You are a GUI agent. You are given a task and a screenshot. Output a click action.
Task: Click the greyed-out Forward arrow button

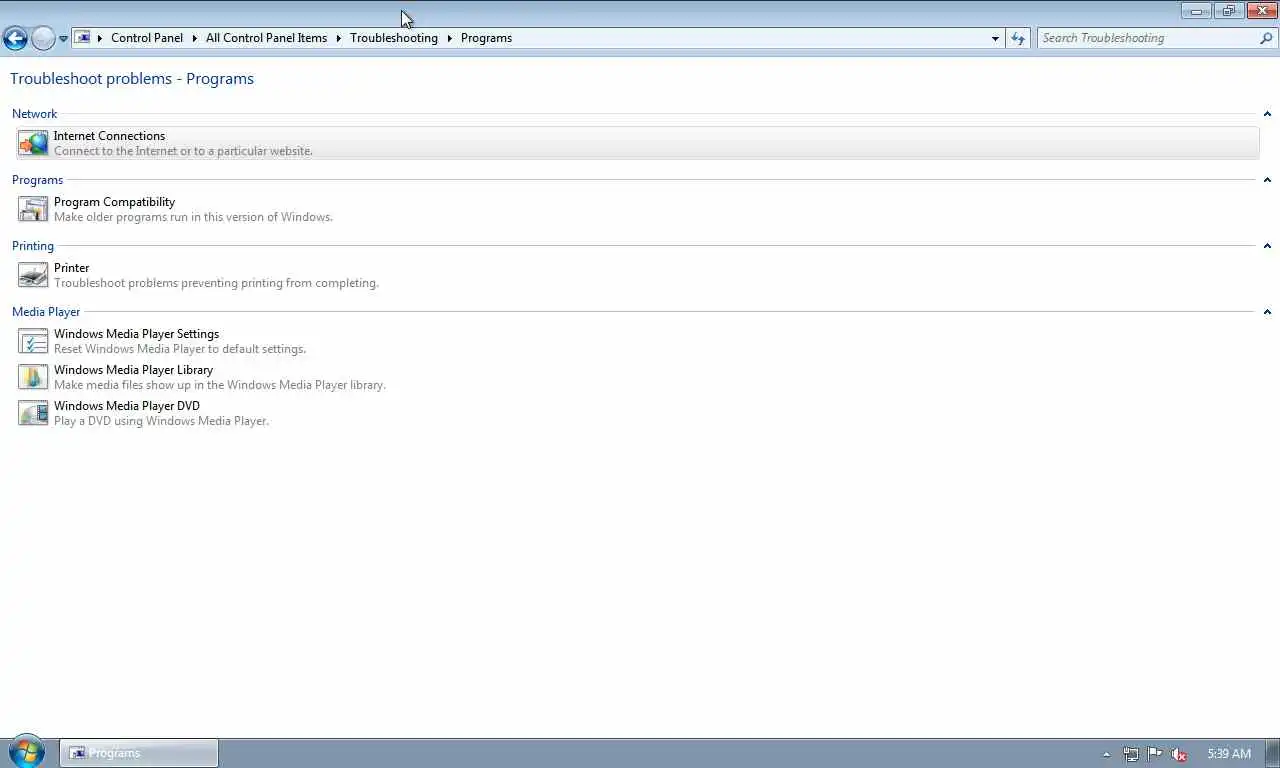click(43, 38)
